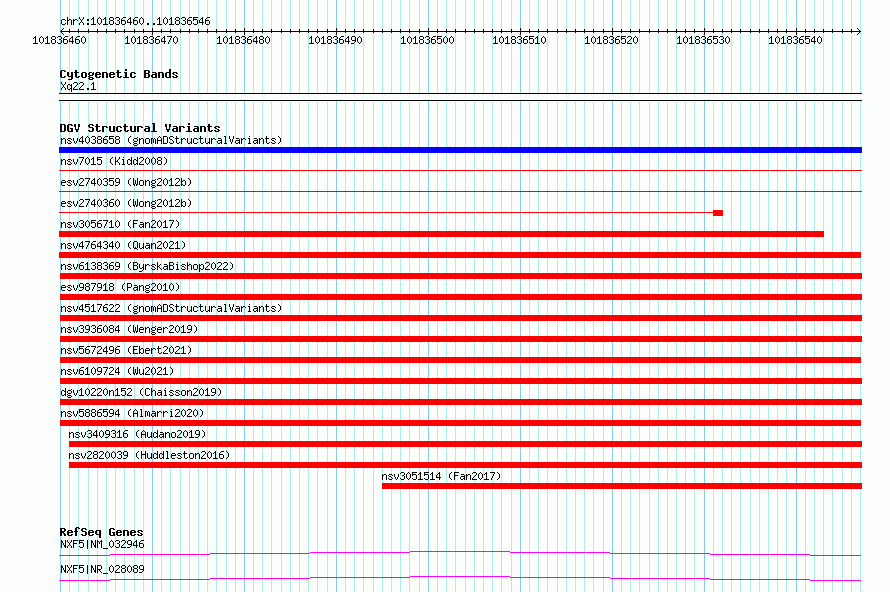890x592 pixels.
Task: Click the red bar for nsv6109724
Action: [460, 381]
